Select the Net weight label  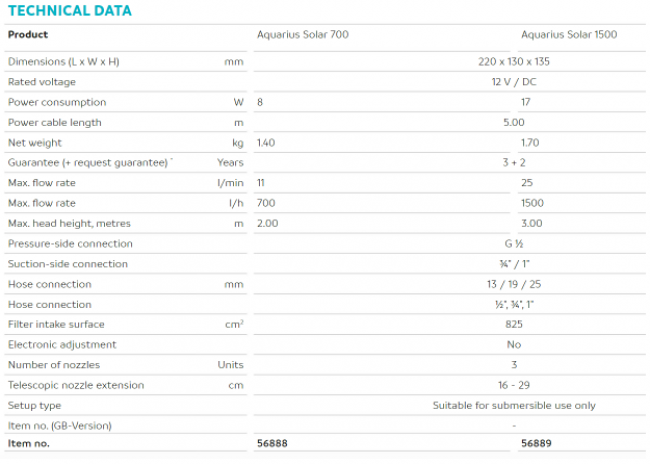[34, 143]
